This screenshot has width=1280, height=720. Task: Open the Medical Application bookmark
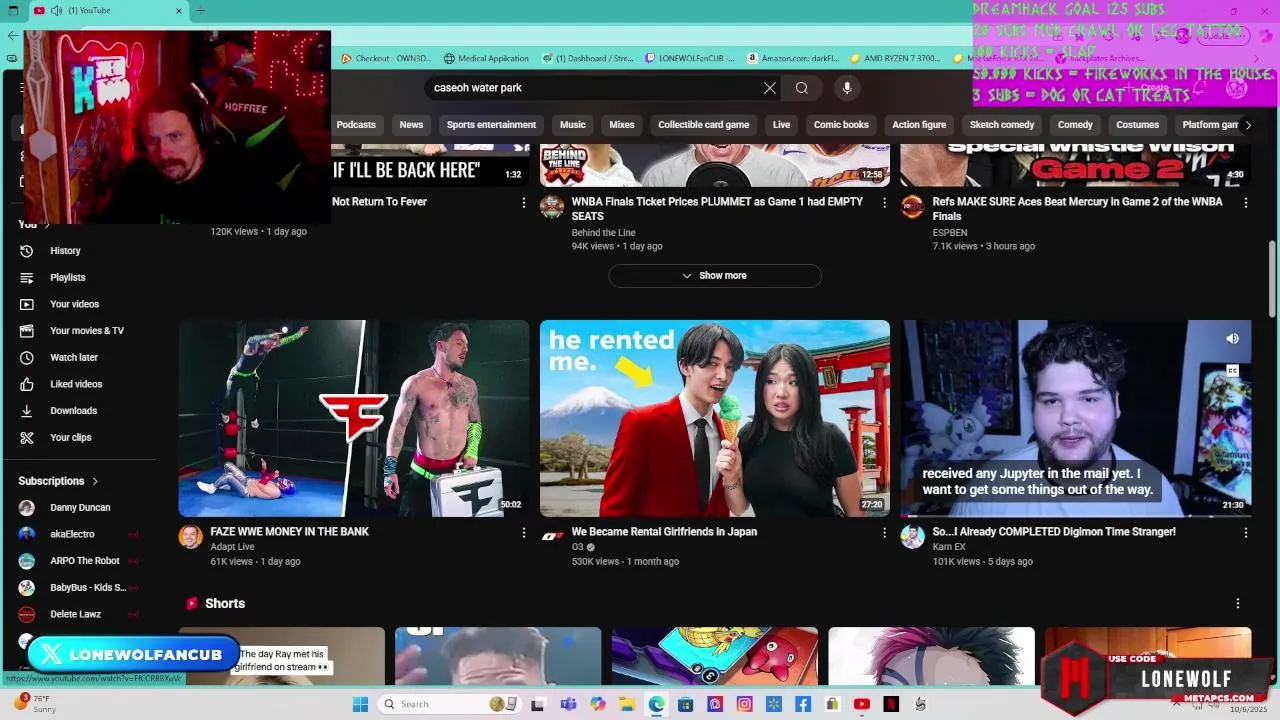[x=486, y=59]
